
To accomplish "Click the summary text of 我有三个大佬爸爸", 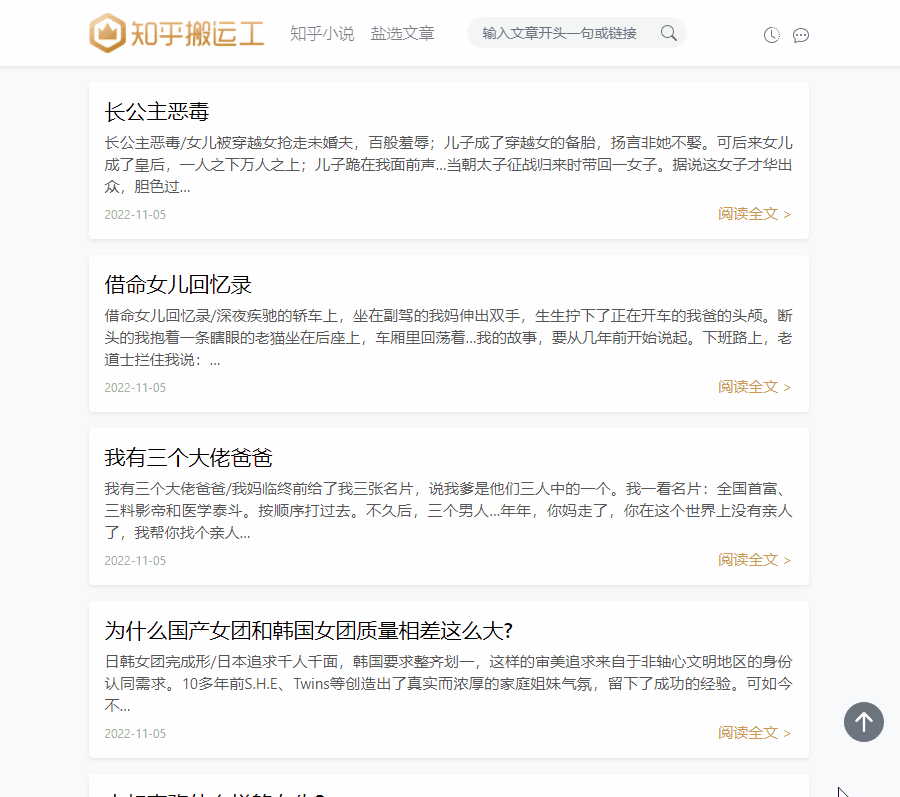I will point(448,511).
